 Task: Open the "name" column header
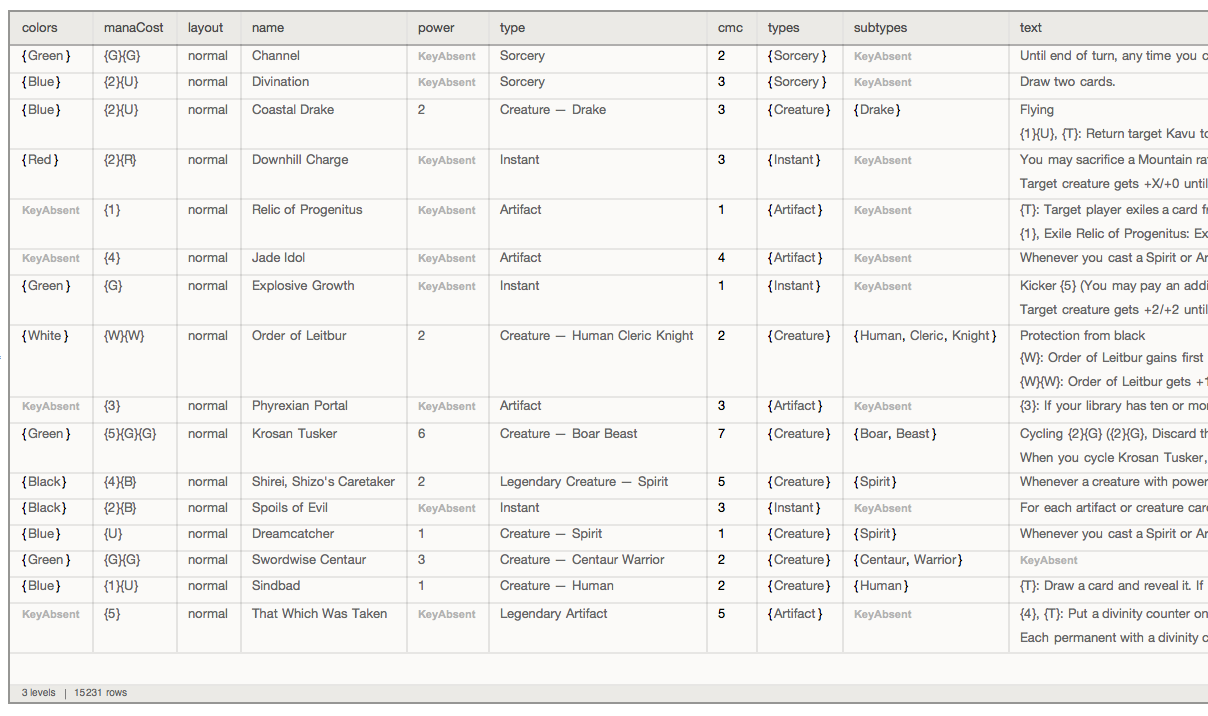[268, 28]
